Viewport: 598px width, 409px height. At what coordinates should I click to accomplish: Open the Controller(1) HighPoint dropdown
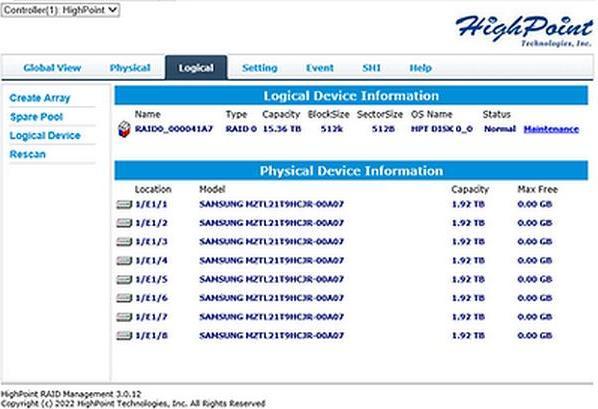pyautogui.click(x=60, y=10)
